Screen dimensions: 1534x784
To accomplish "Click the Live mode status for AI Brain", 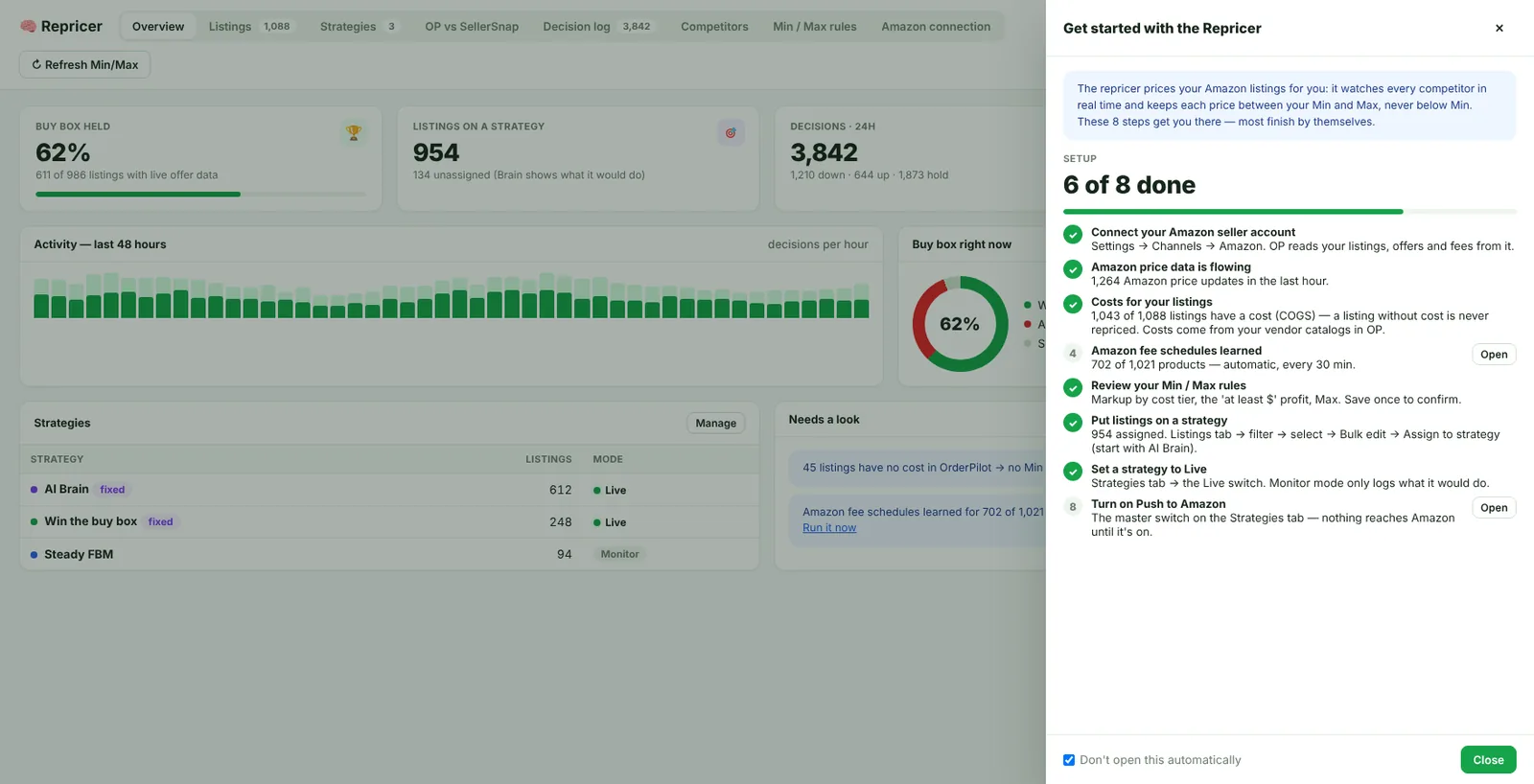I will click(610, 490).
